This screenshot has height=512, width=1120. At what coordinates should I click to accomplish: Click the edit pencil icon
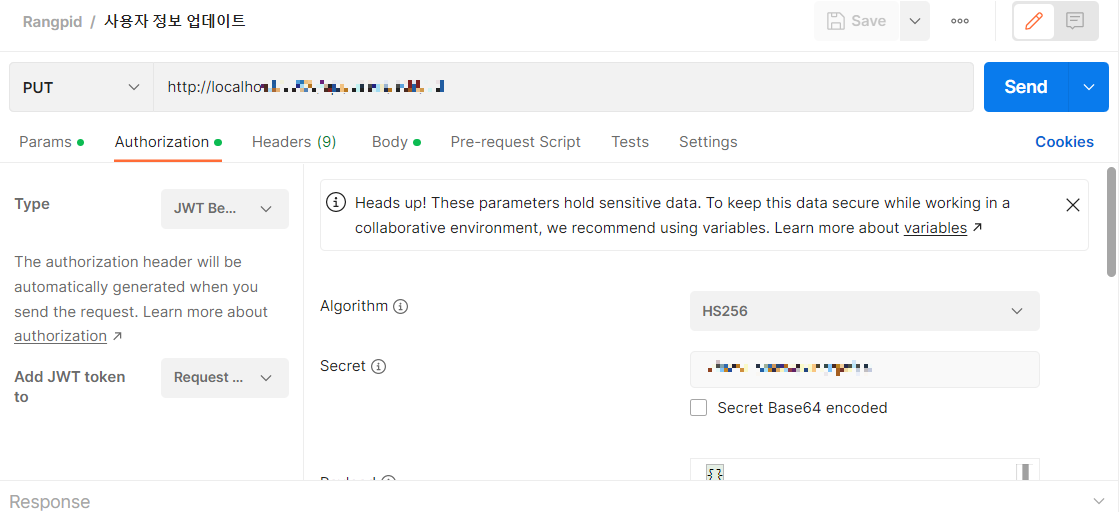pyautogui.click(x=1034, y=21)
